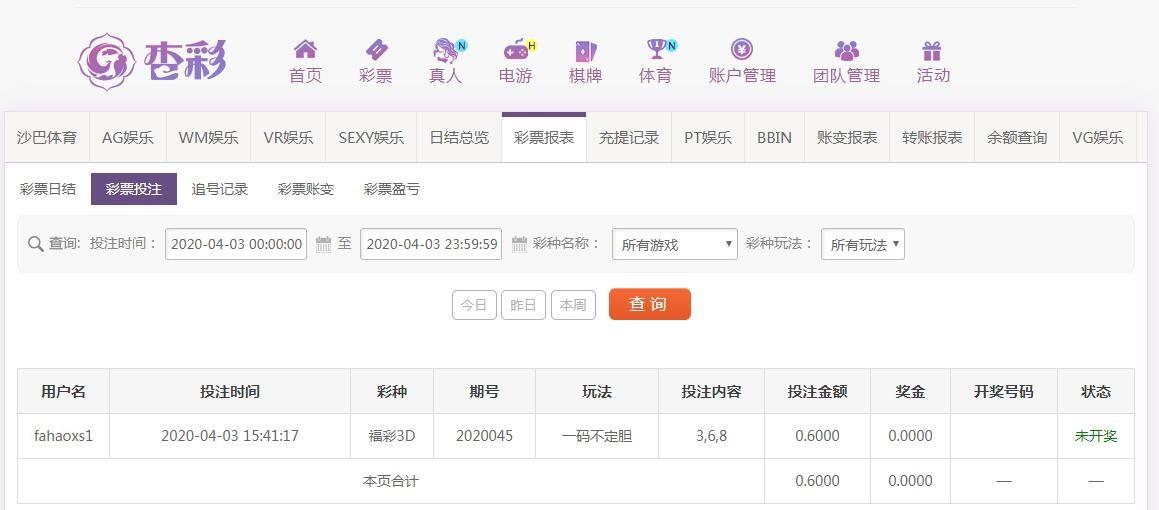Switch to the 余额查询 tab

[1017, 137]
